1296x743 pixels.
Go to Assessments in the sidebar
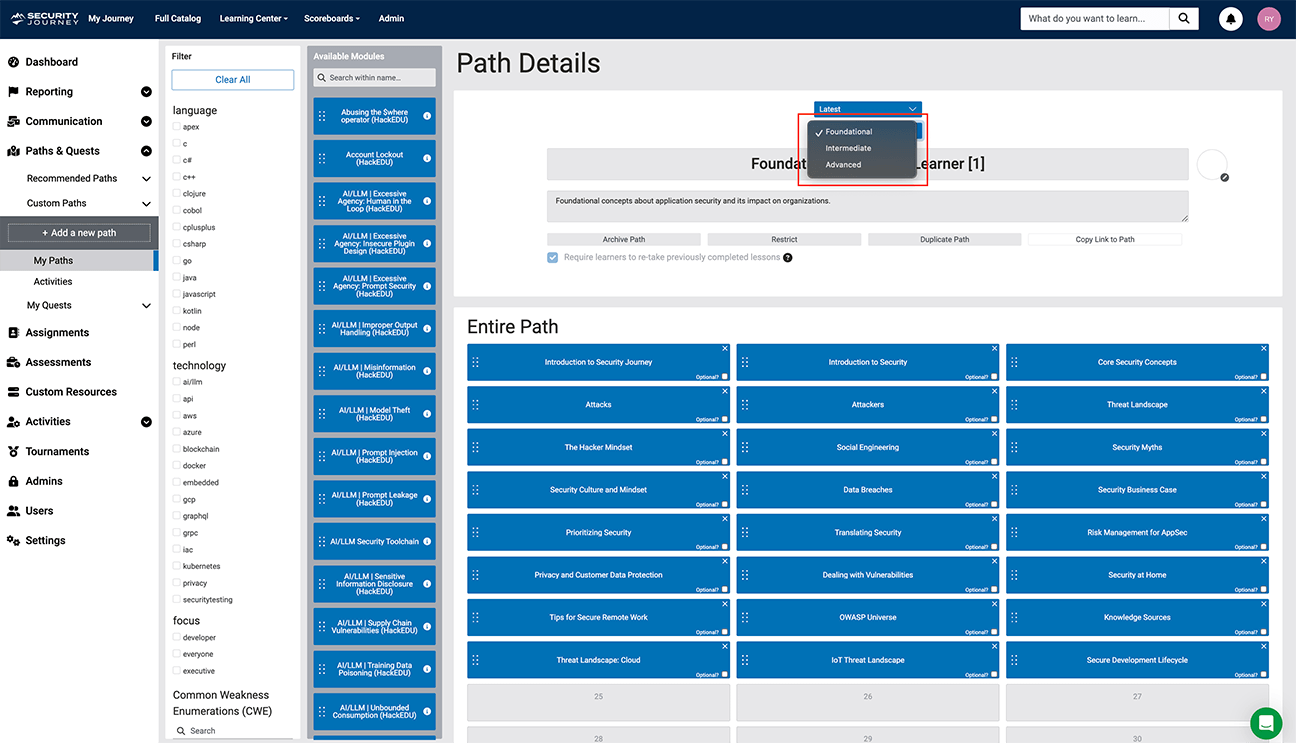tap(58, 362)
